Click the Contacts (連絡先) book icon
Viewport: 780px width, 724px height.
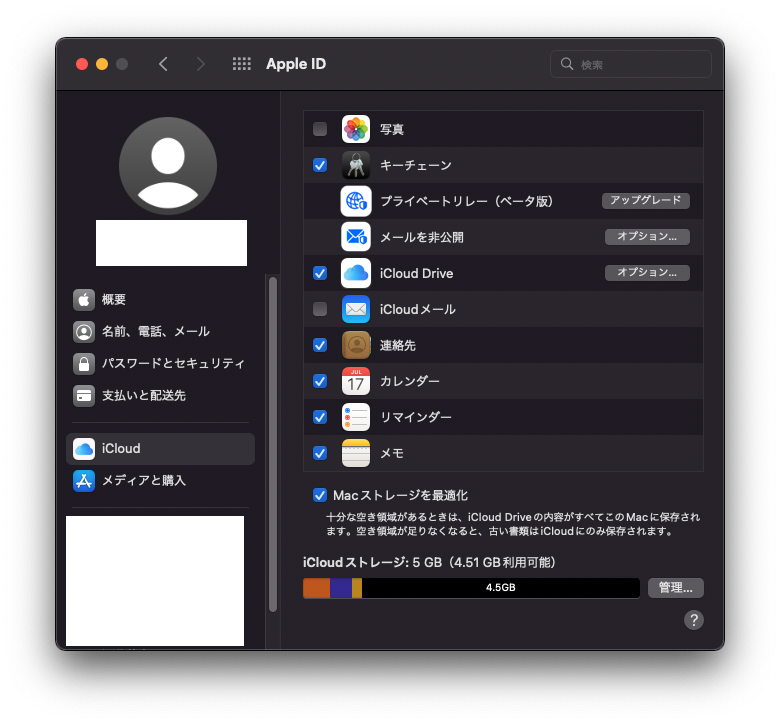pos(356,345)
